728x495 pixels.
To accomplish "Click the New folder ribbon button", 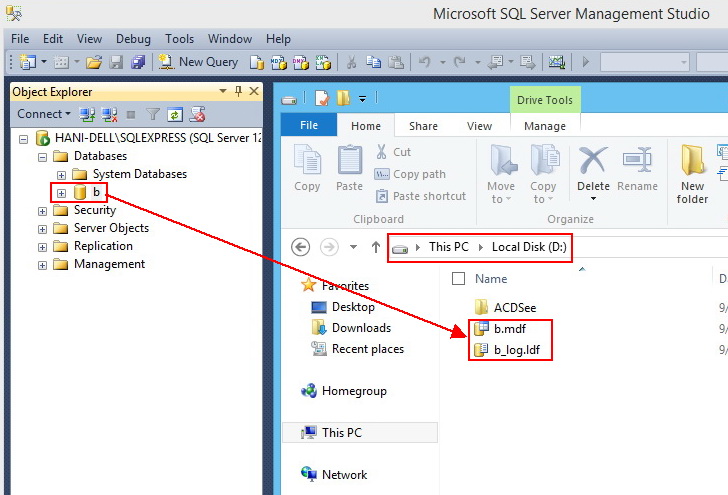I will click(692, 174).
